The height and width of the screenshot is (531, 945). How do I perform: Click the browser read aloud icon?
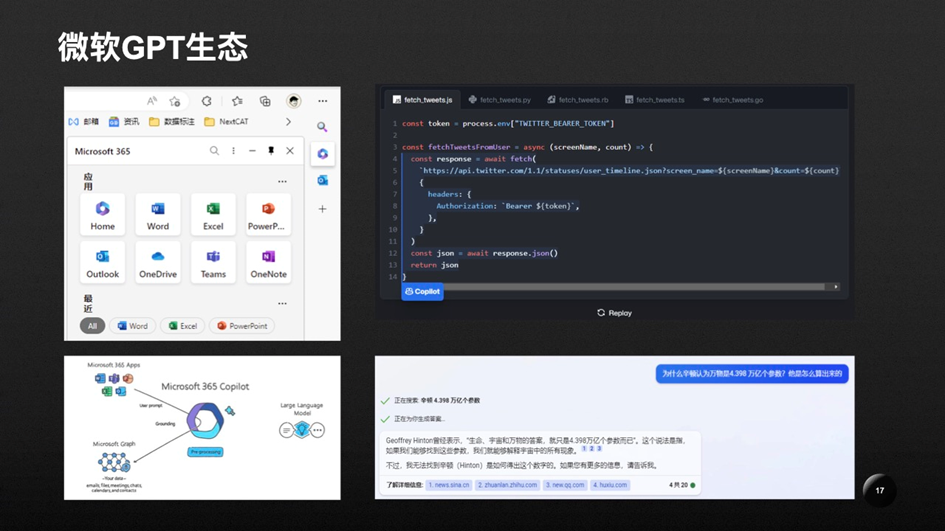coord(152,101)
